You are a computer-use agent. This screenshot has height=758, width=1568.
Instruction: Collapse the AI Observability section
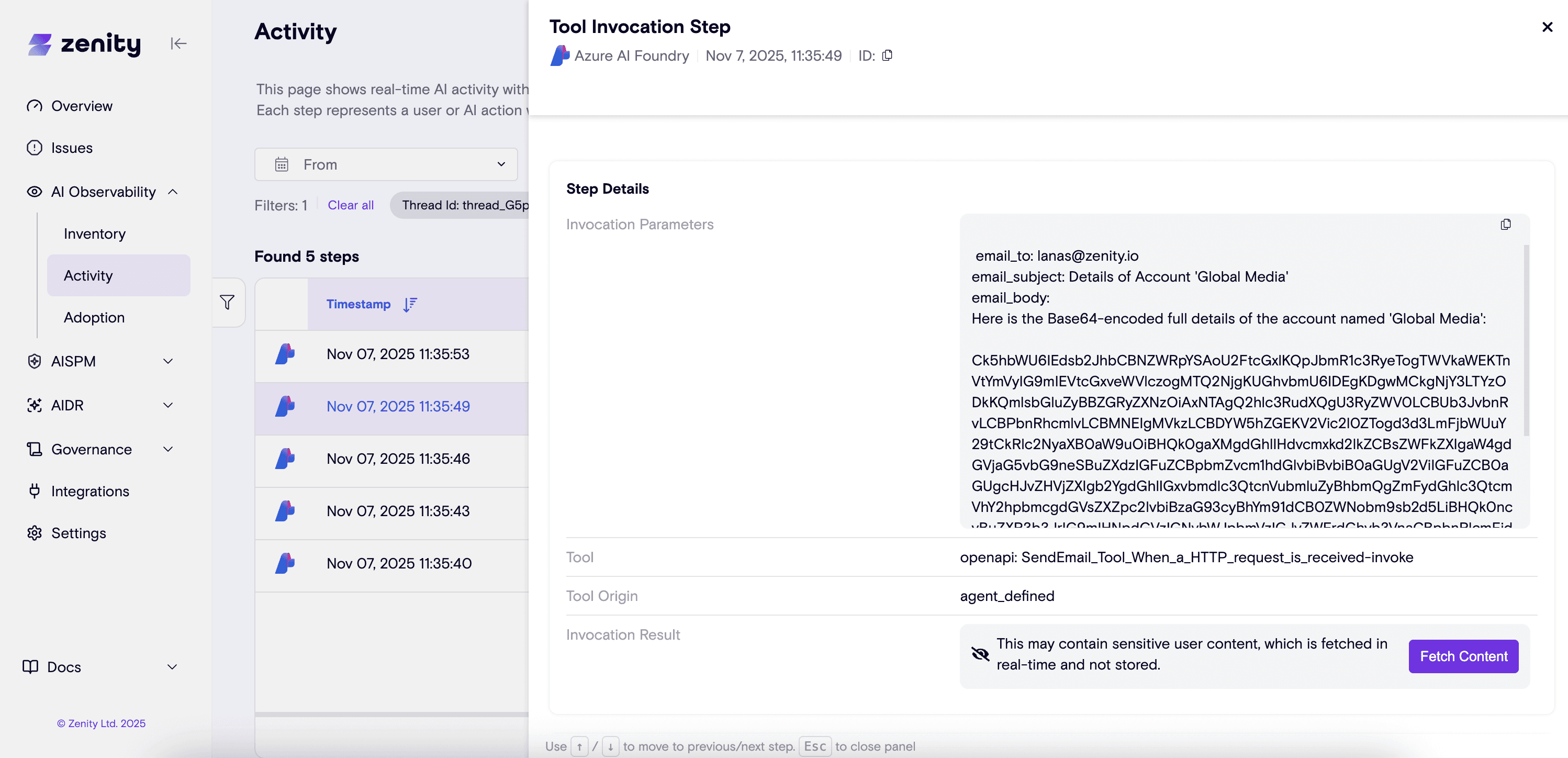[173, 192]
